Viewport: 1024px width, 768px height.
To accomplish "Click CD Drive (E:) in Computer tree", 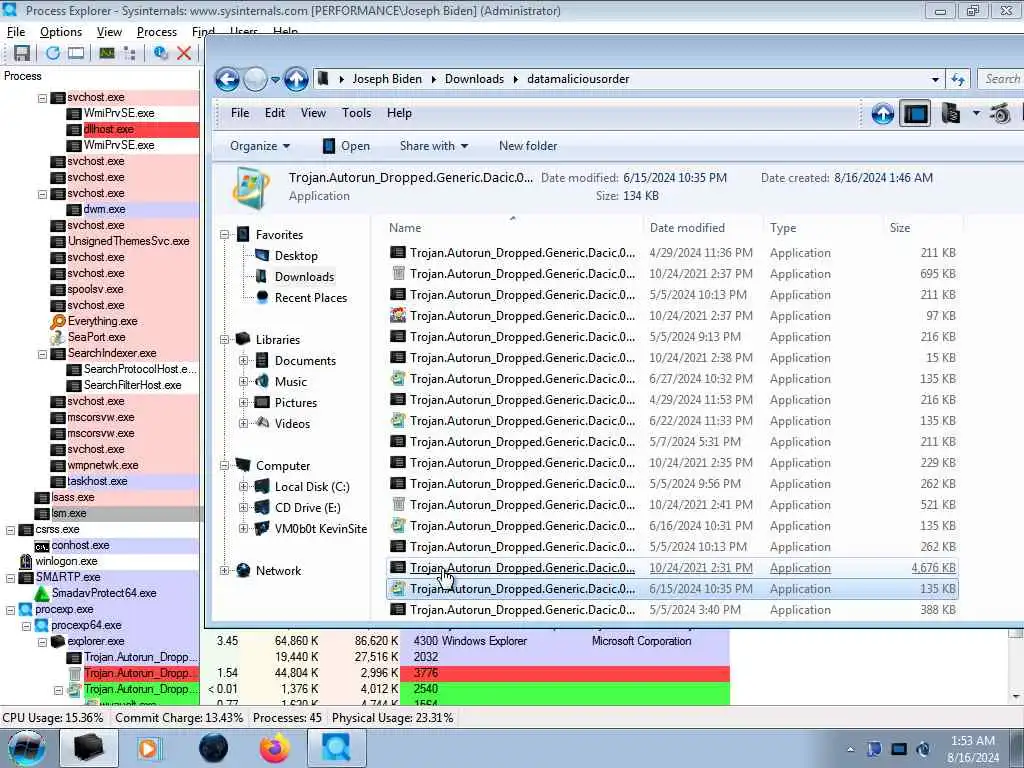I will [308, 507].
